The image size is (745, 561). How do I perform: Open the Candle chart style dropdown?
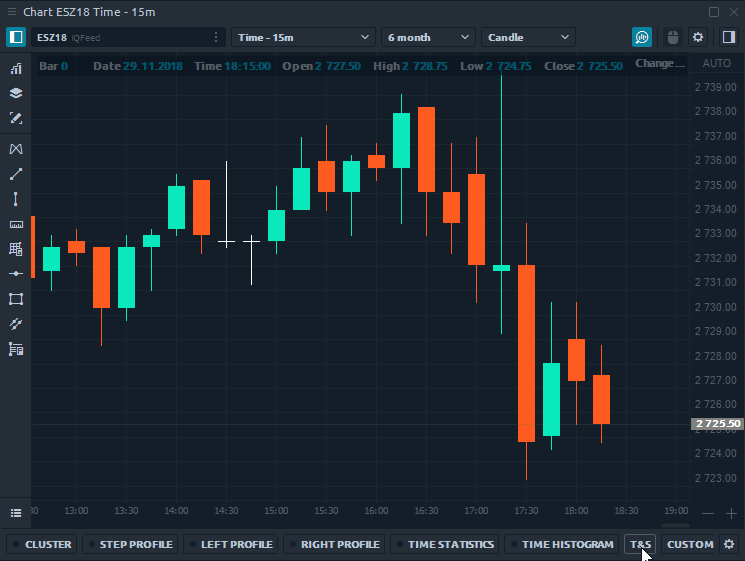(x=528, y=37)
